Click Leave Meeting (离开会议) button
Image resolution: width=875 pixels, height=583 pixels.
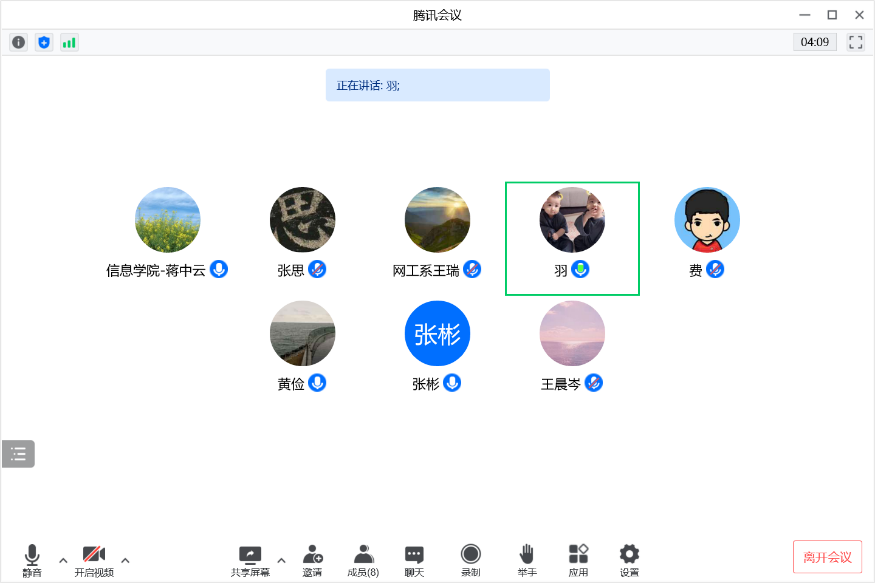pos(827,557)
